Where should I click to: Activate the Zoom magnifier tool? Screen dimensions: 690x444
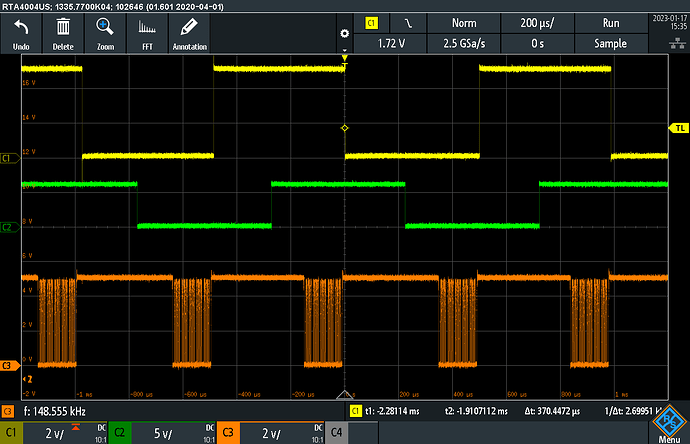pos(104,32)
